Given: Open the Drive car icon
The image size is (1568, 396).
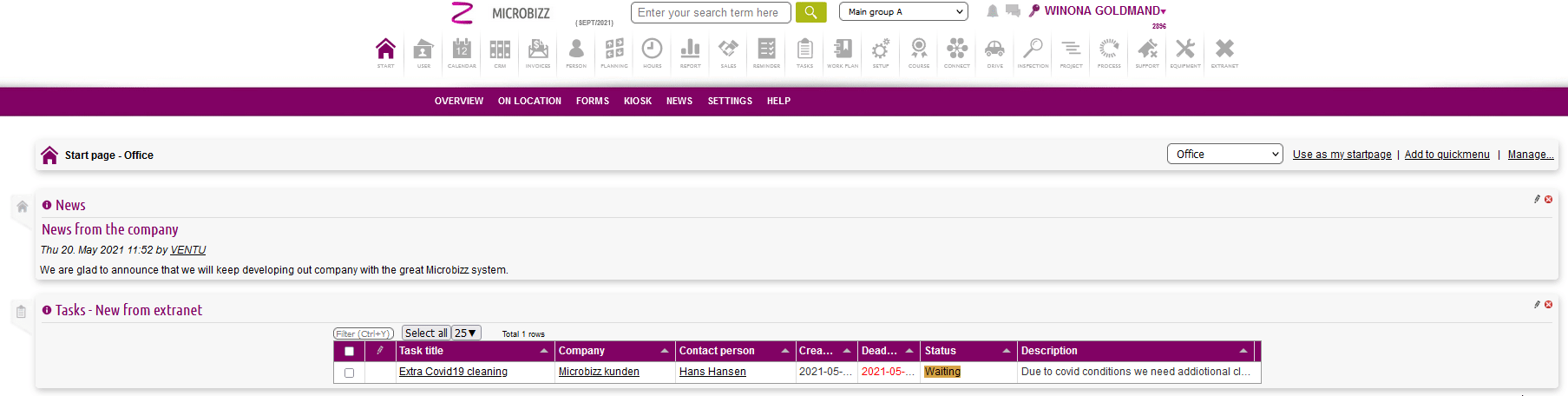Looking at the screenshot, I should [994, 51].
